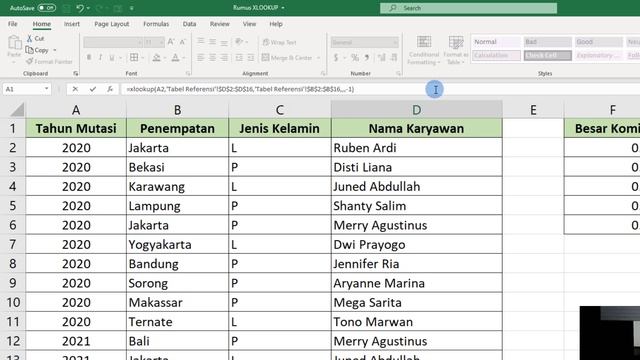
Task: Open the Number group dialog launcher
Action: [398, 73]
